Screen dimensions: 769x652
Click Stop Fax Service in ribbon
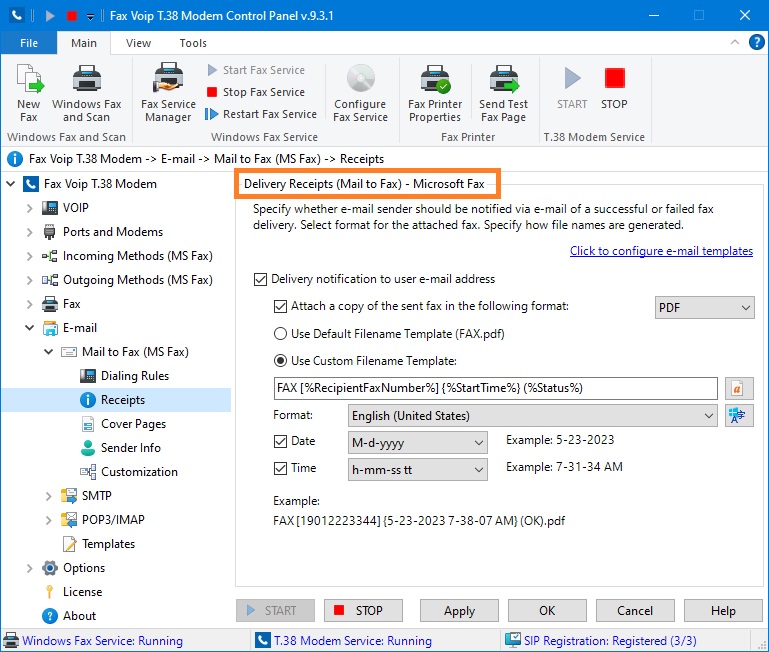(x=256, y=92)
